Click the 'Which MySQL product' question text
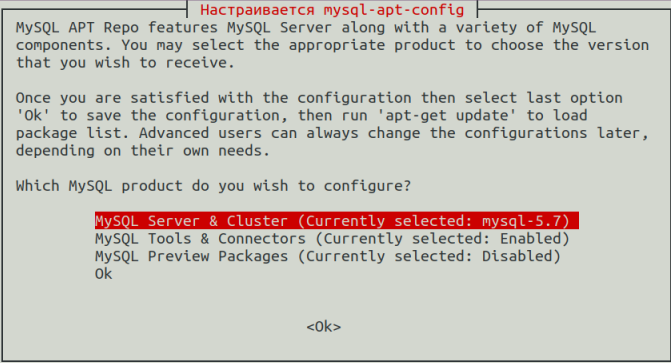 click(213, 186)
